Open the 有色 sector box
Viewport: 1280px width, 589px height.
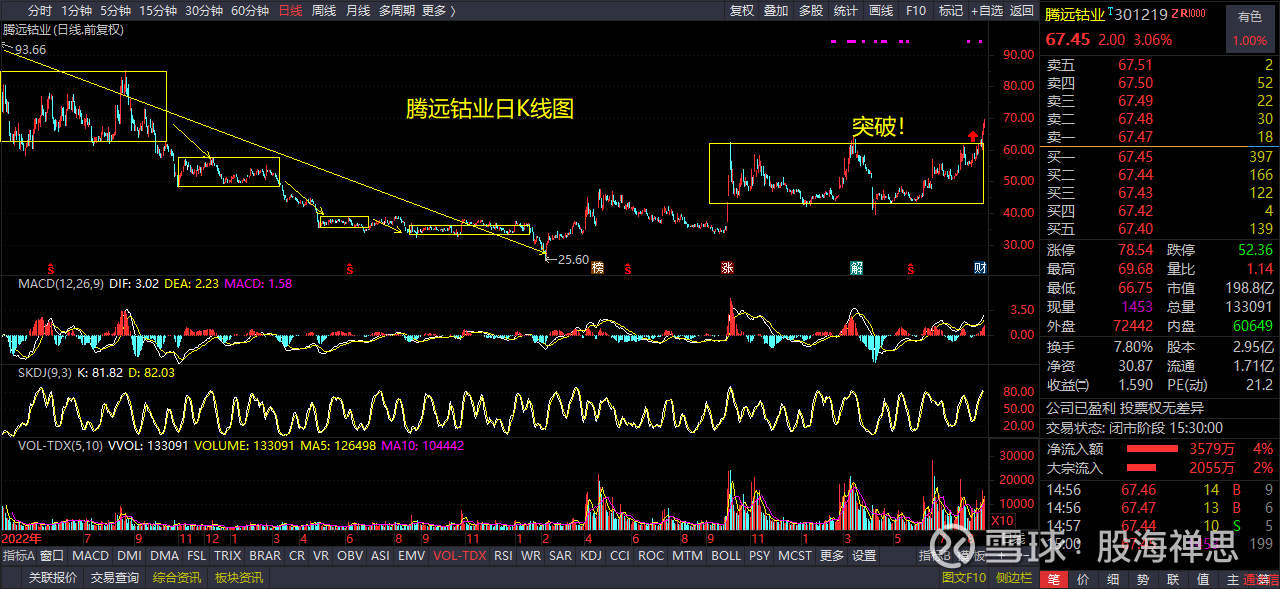tap(1250, 28)
